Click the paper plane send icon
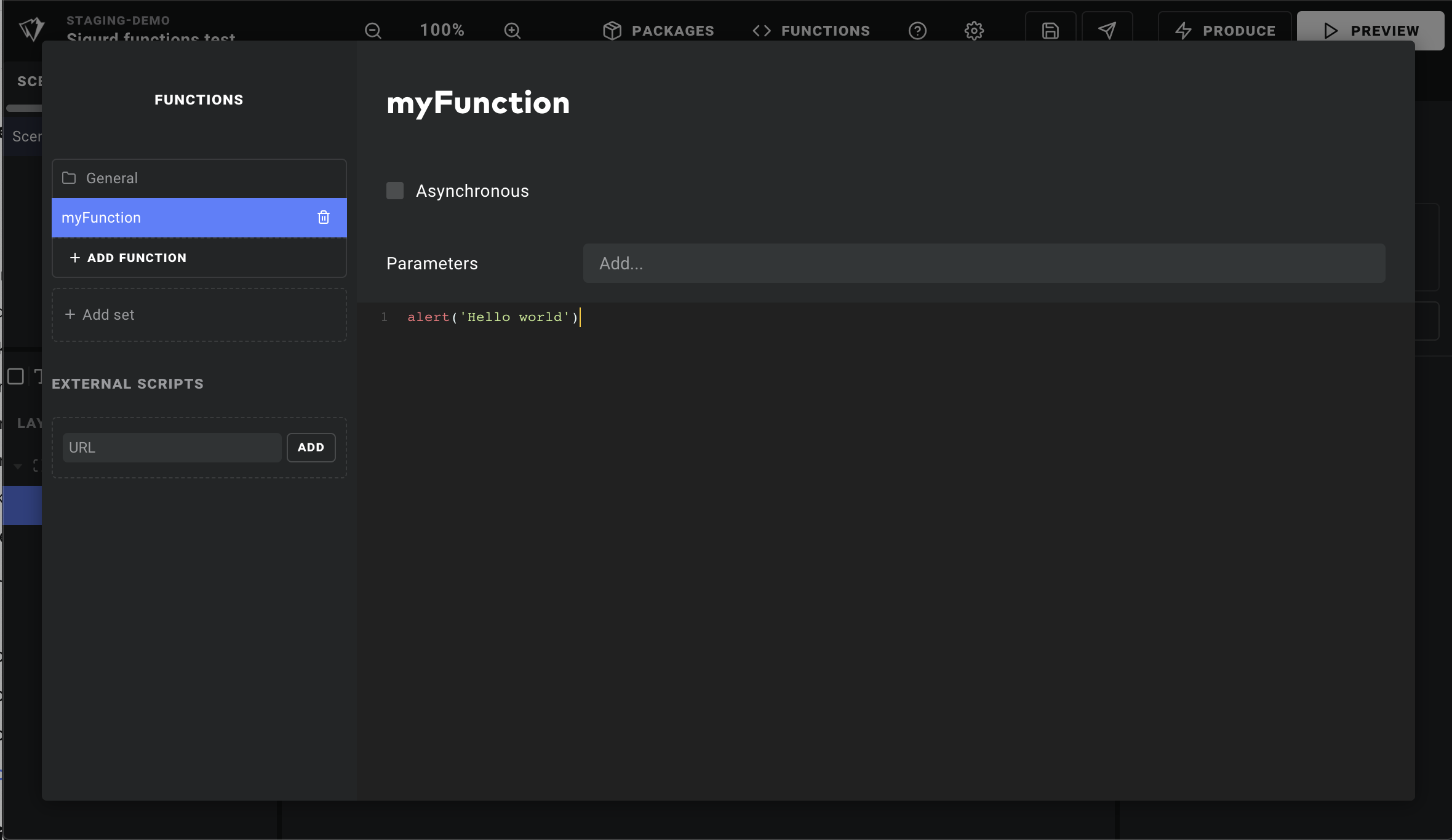 tap(1107, 30)
